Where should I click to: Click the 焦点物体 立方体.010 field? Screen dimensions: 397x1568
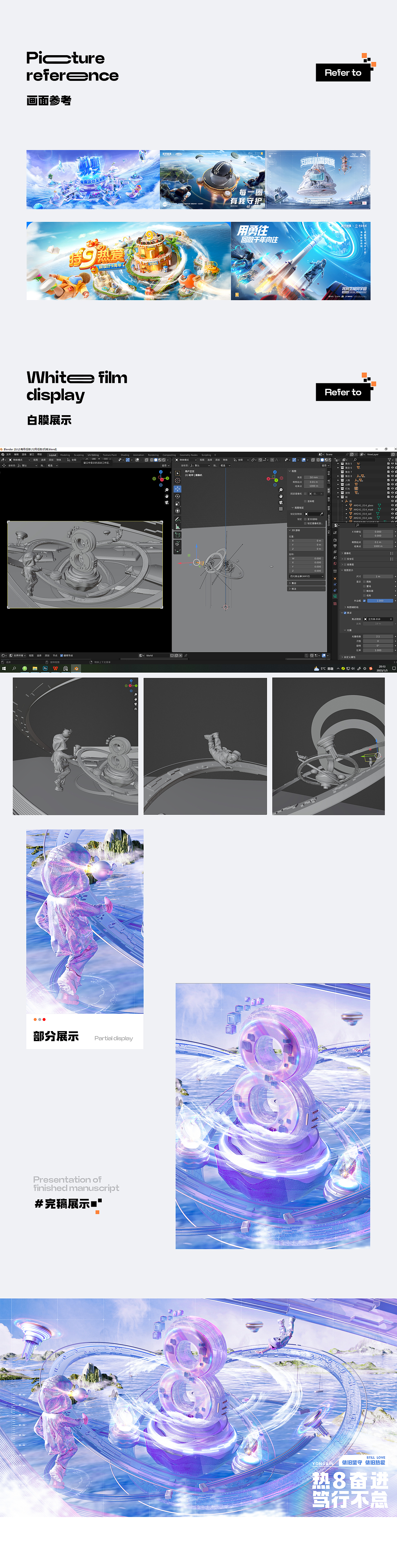[378, 619]
